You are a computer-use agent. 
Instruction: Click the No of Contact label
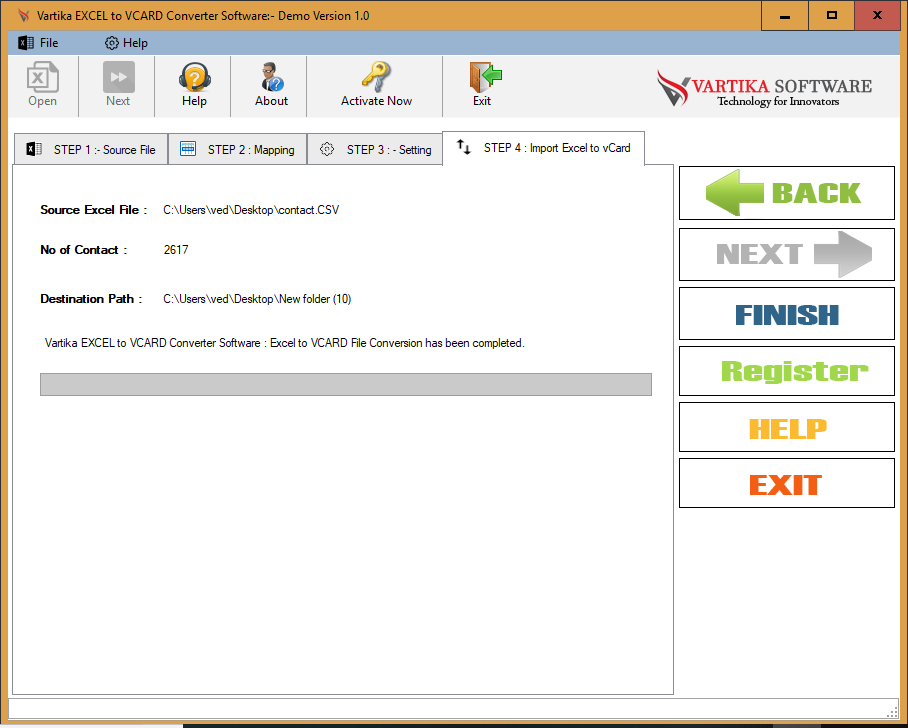(x=83, y=250)
